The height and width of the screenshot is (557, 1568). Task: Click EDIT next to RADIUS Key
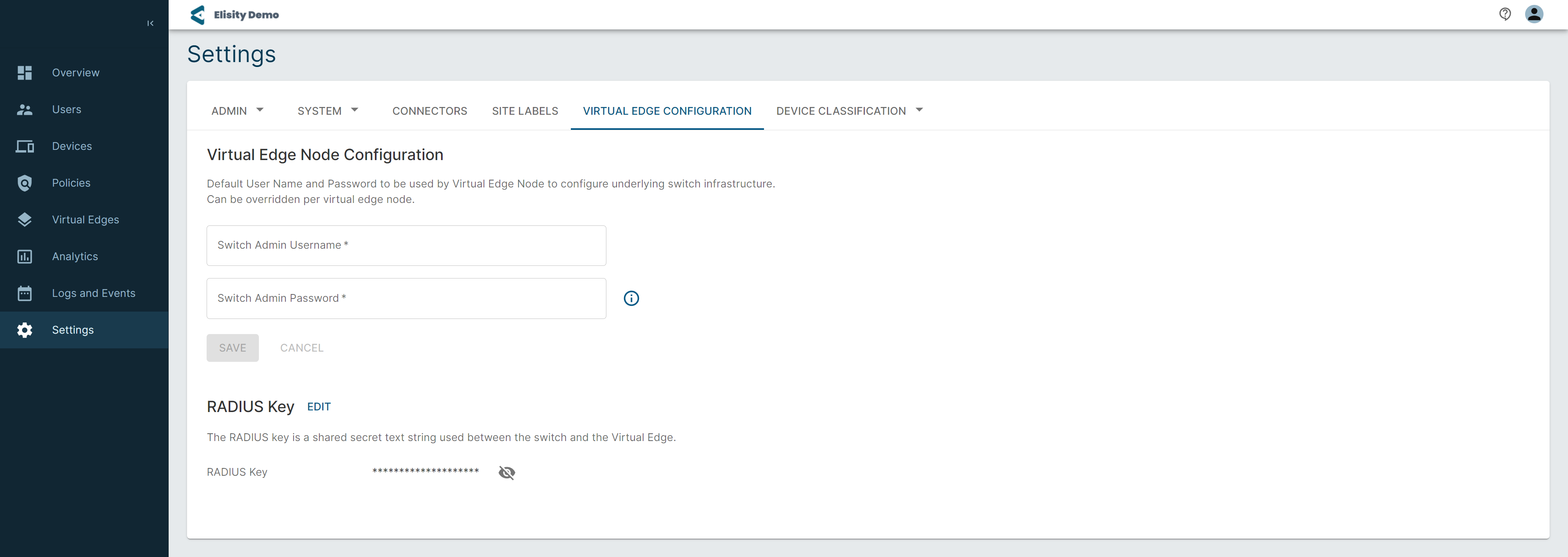319,407
